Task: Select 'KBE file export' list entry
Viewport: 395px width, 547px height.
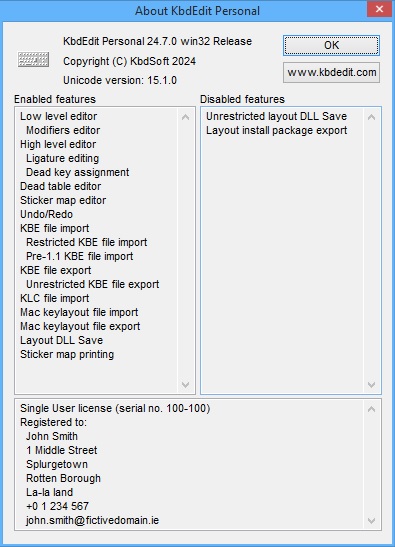Action: (x=55, y=270)
